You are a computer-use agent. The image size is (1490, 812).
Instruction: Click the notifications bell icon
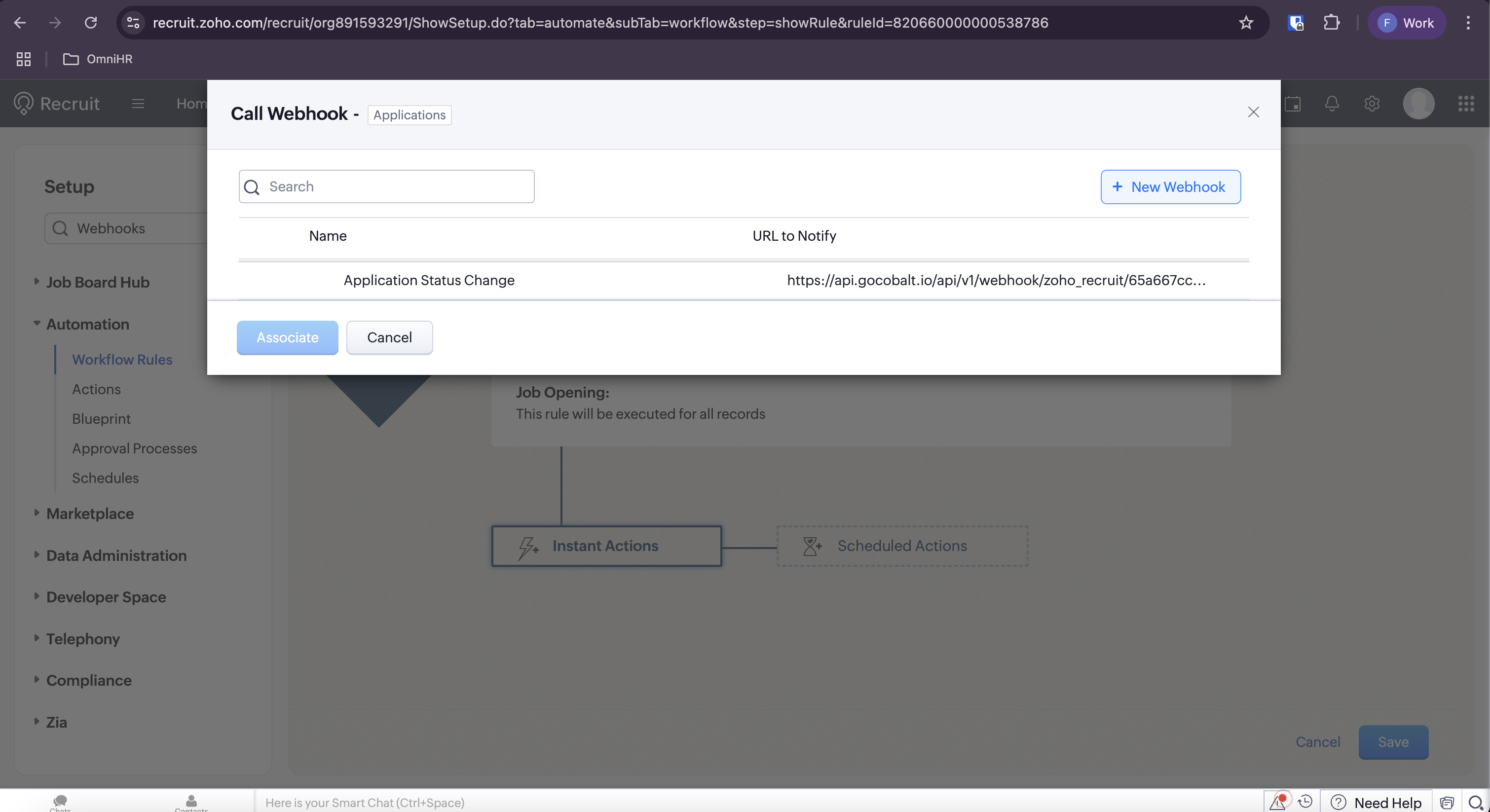1332,104
